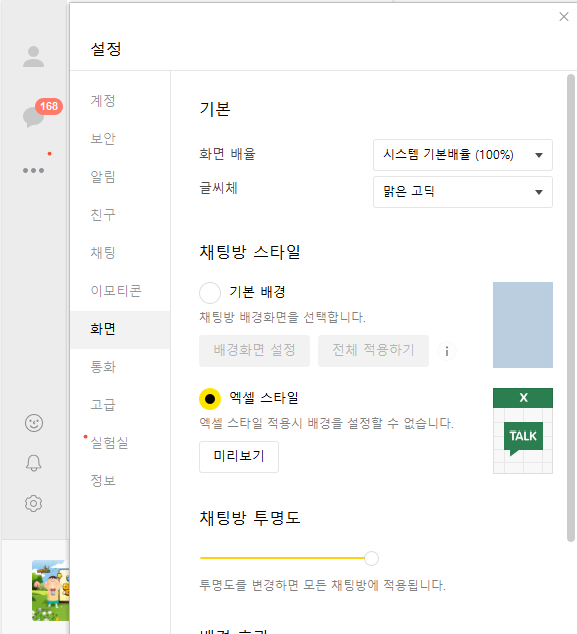
Task: Go to the 고급 settings tab
Action: click(x=103, y=405)
